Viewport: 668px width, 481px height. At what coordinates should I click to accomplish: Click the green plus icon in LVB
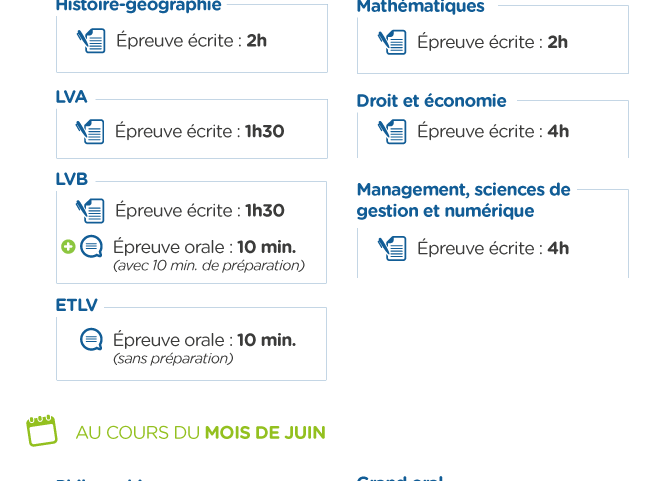tap(68, 247)
